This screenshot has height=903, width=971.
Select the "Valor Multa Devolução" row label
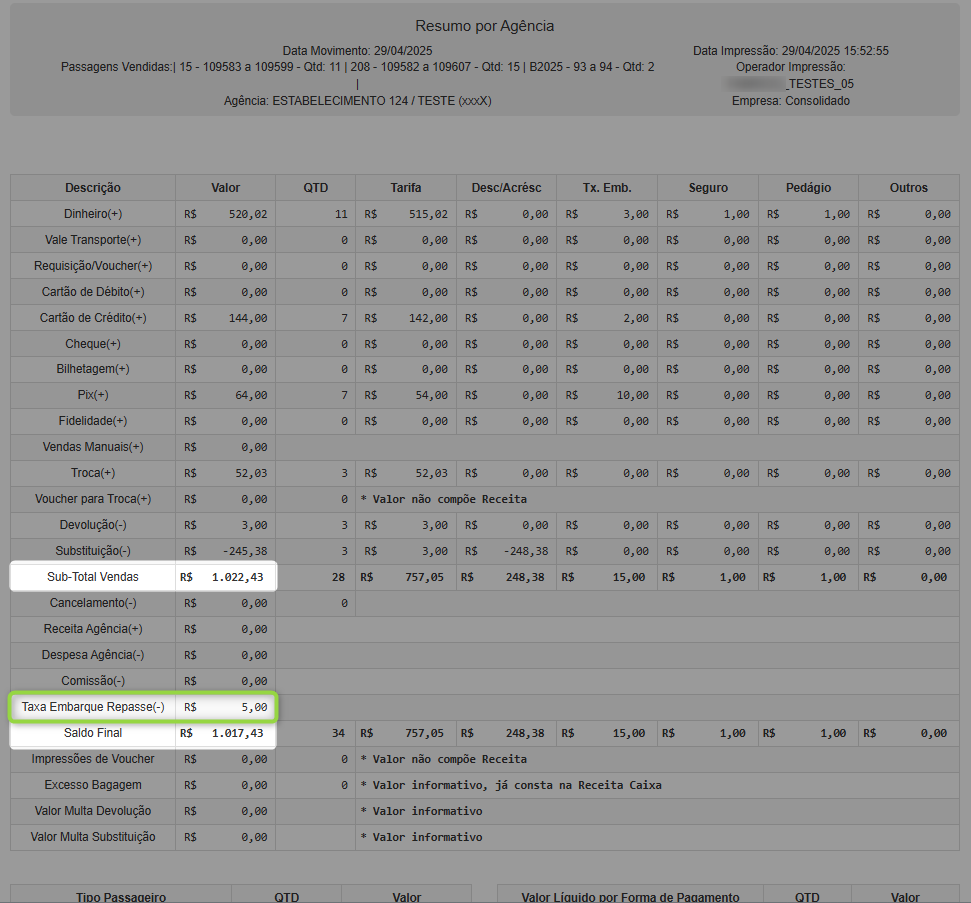click(x=93, y=811)
